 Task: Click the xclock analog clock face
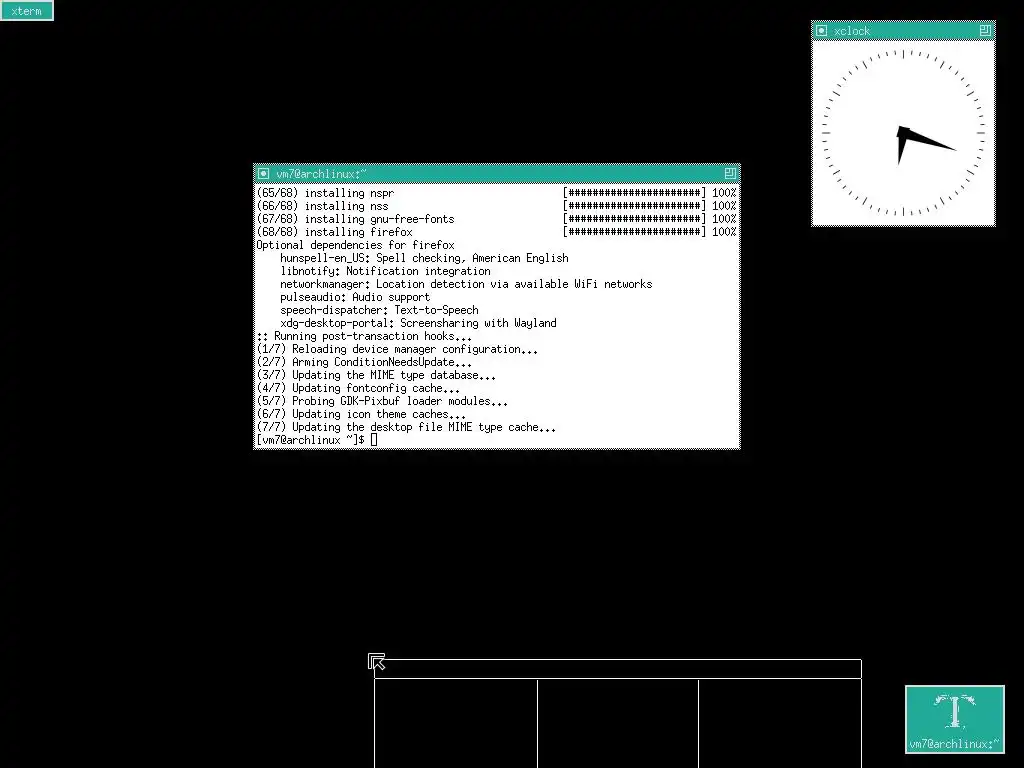click(903, 133)
